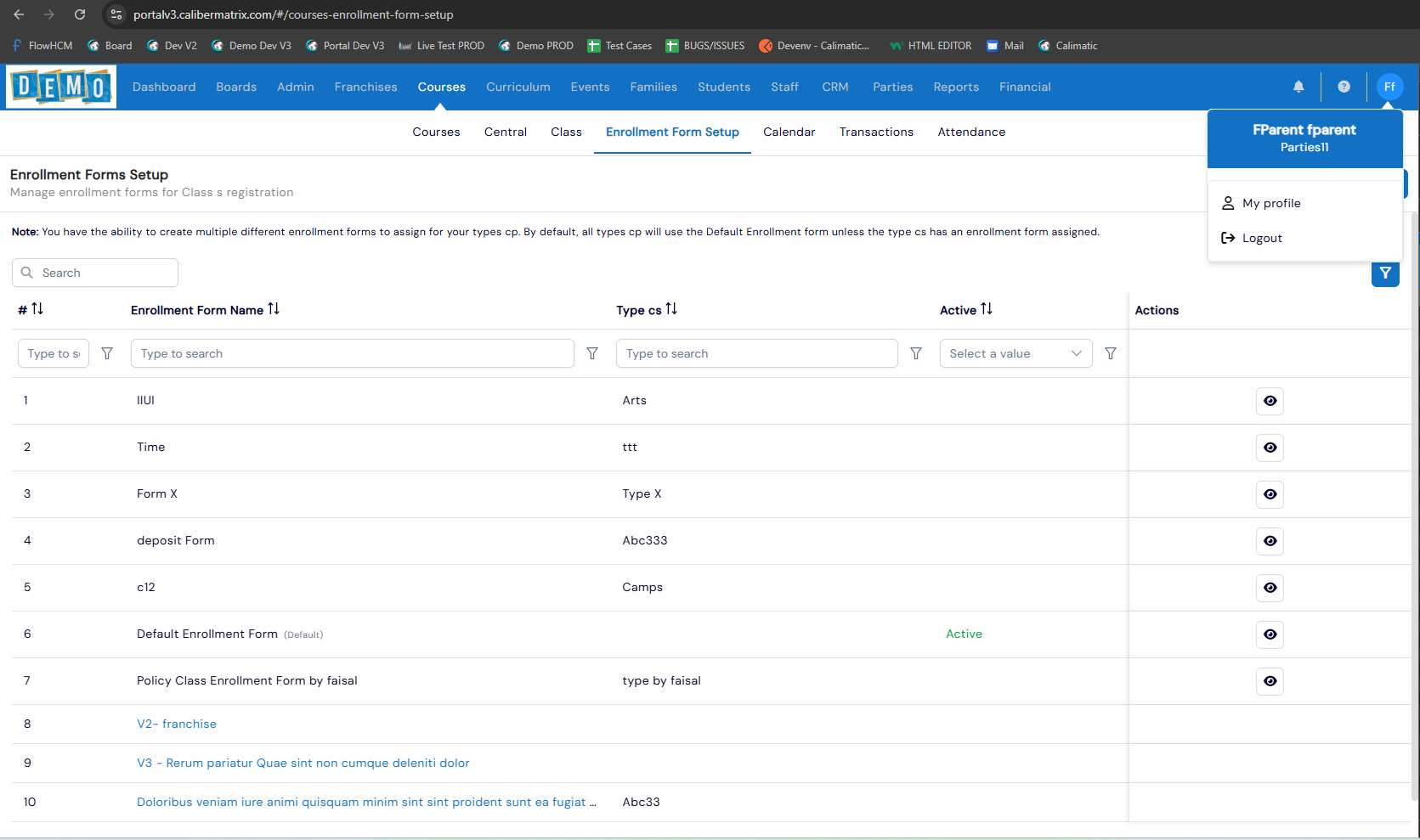Image resolution: width=1420 pixels, height=840 pixels.
Task: Choose Logout in user menu
Action: 1252,238
